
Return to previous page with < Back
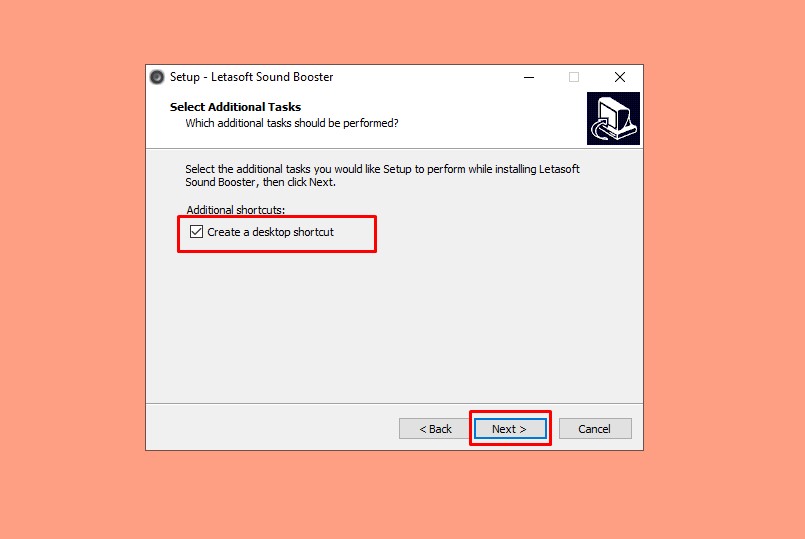[435, 429]
